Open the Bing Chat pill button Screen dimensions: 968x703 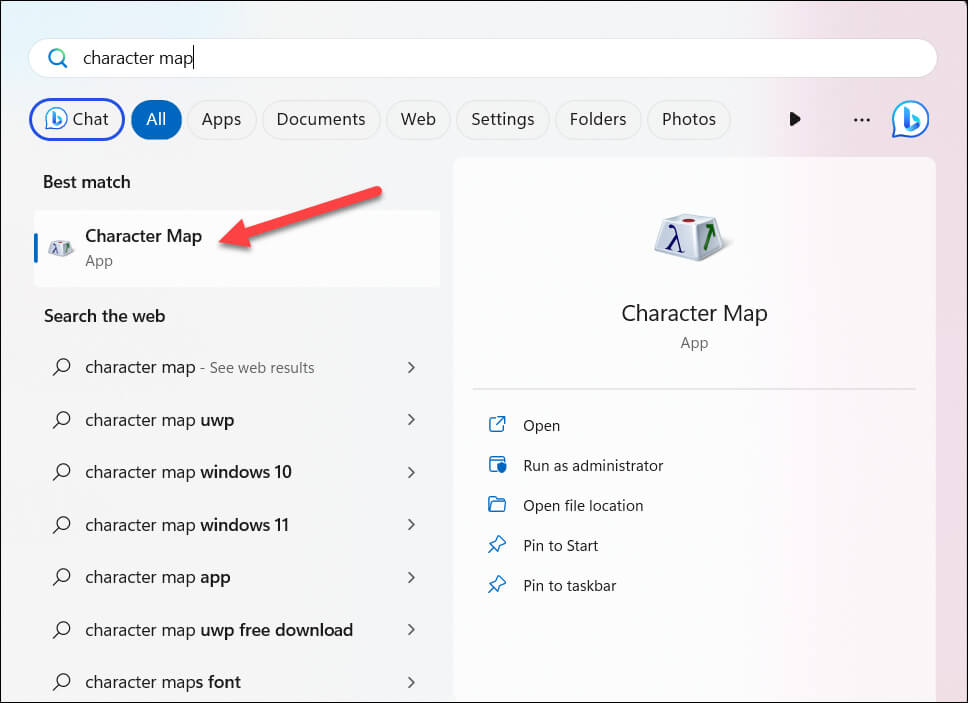77,119
